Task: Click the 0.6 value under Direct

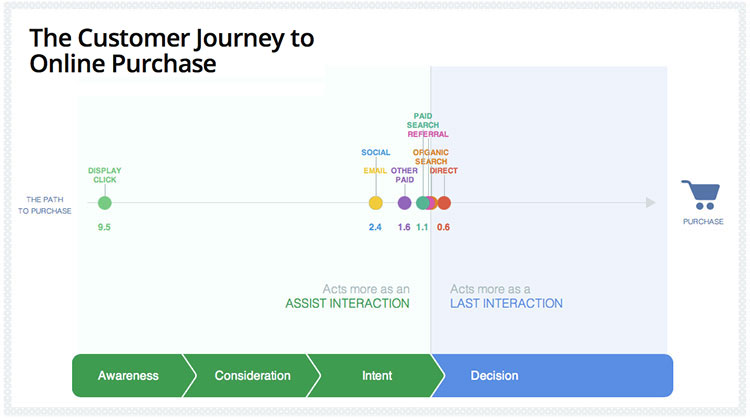Action: tap(443, 227)
